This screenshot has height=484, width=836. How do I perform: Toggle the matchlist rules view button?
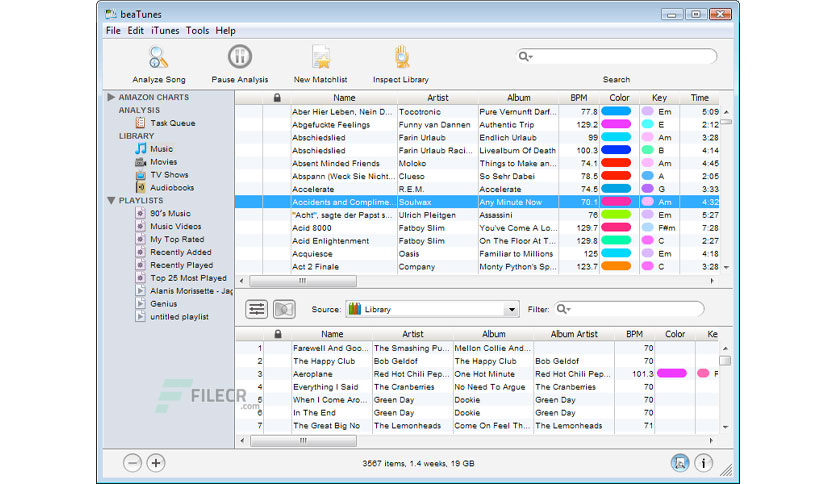tap(256, 309)
